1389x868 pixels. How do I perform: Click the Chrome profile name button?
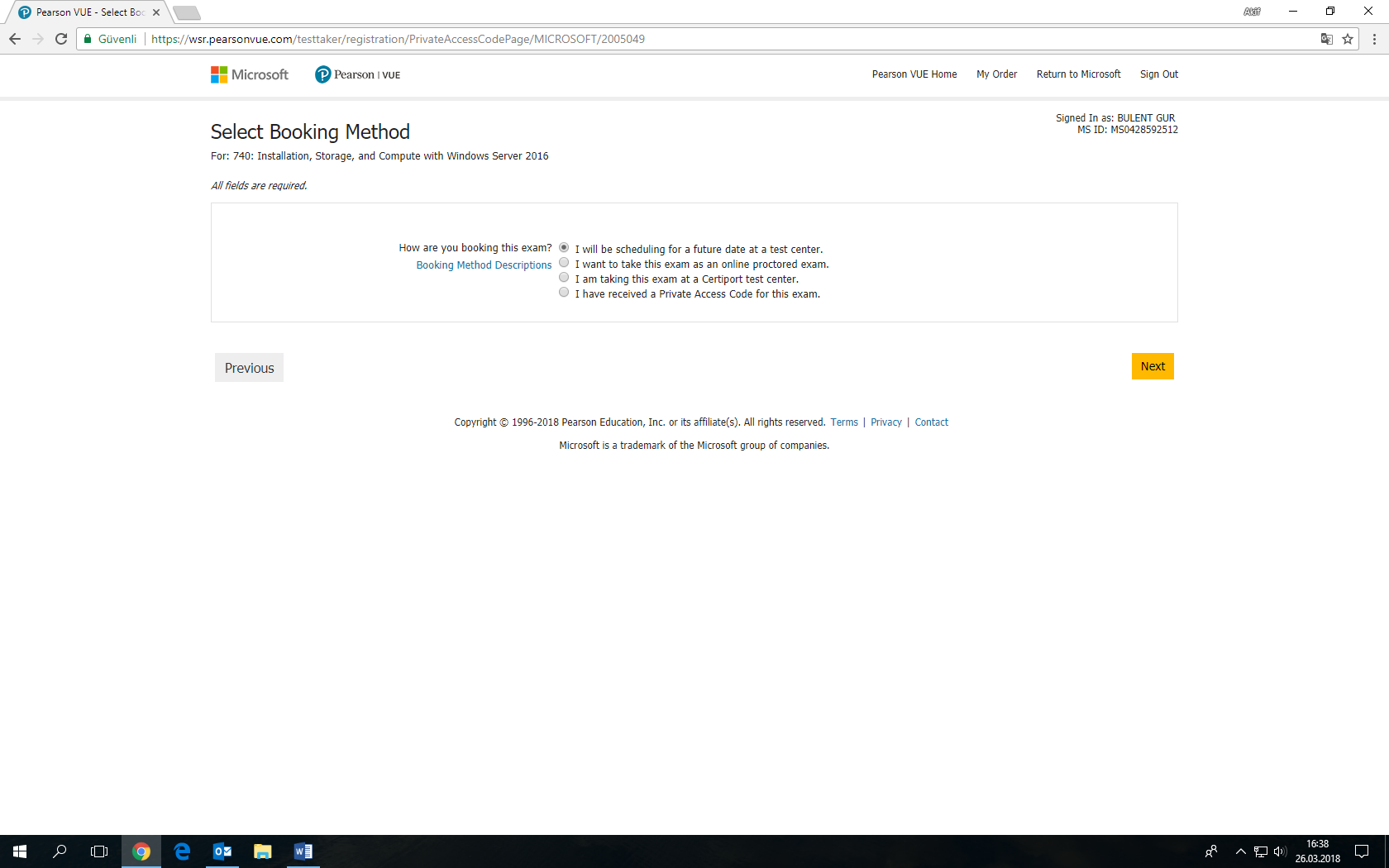[1252, 12]
